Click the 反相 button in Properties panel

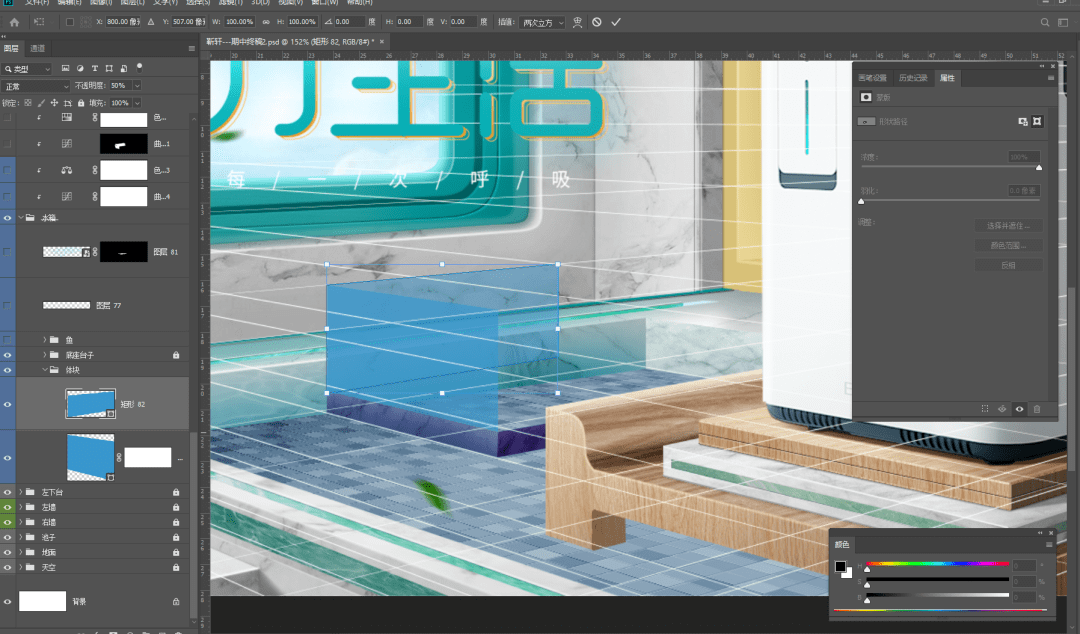click(x=1008, y=265)
